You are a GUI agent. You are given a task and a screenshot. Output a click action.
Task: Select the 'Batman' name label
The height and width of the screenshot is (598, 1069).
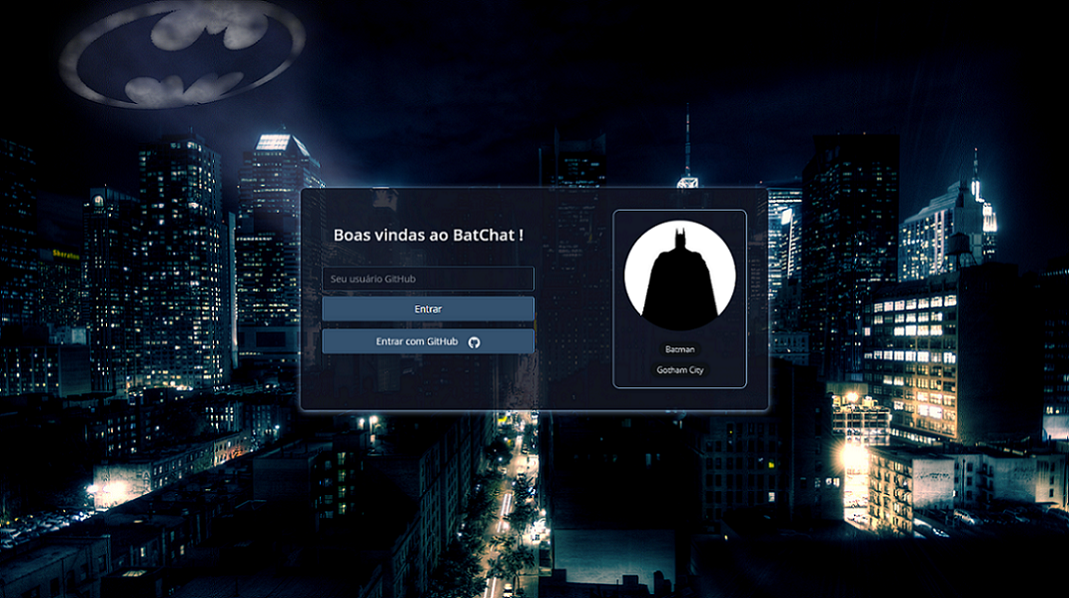coord(679,349)
